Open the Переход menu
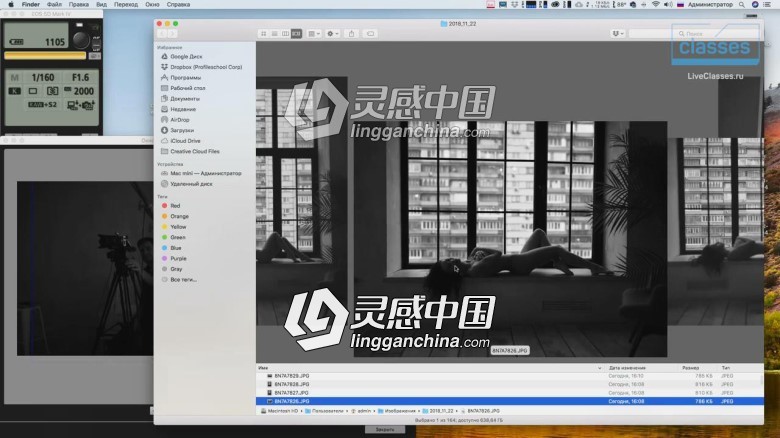Viewport: 780px width, 438px height. click(x=127, y=4)
